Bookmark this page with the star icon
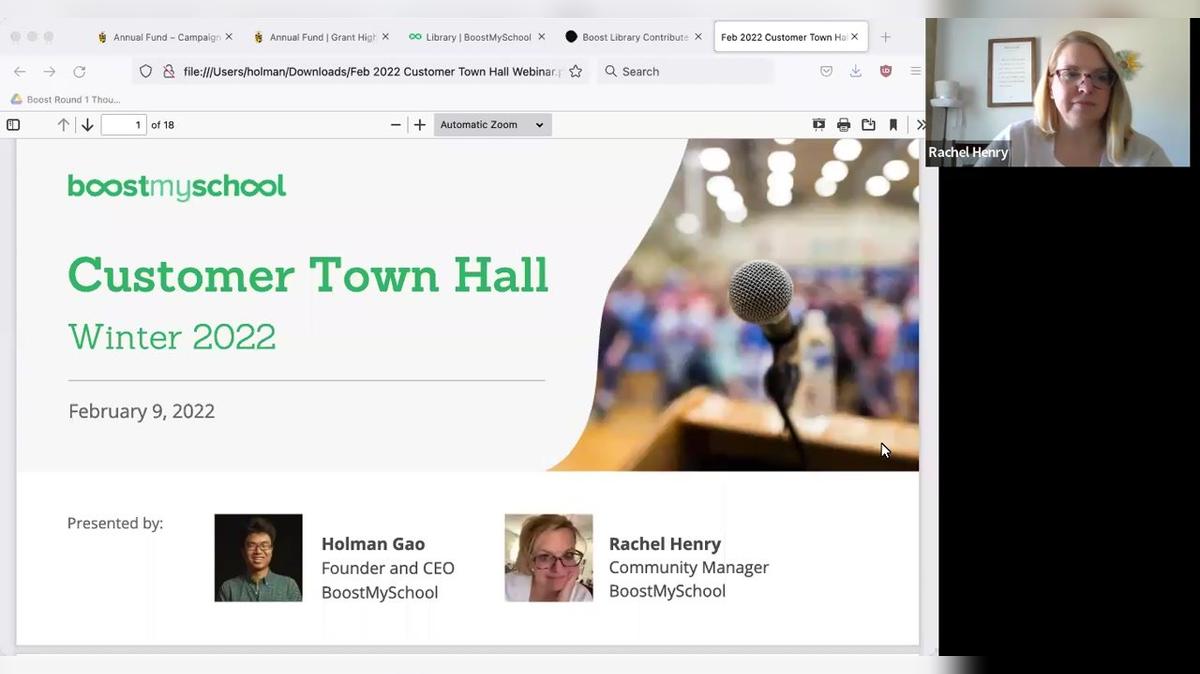The height and width of the screenshot is (674, 1200). (x=574, y=71)
